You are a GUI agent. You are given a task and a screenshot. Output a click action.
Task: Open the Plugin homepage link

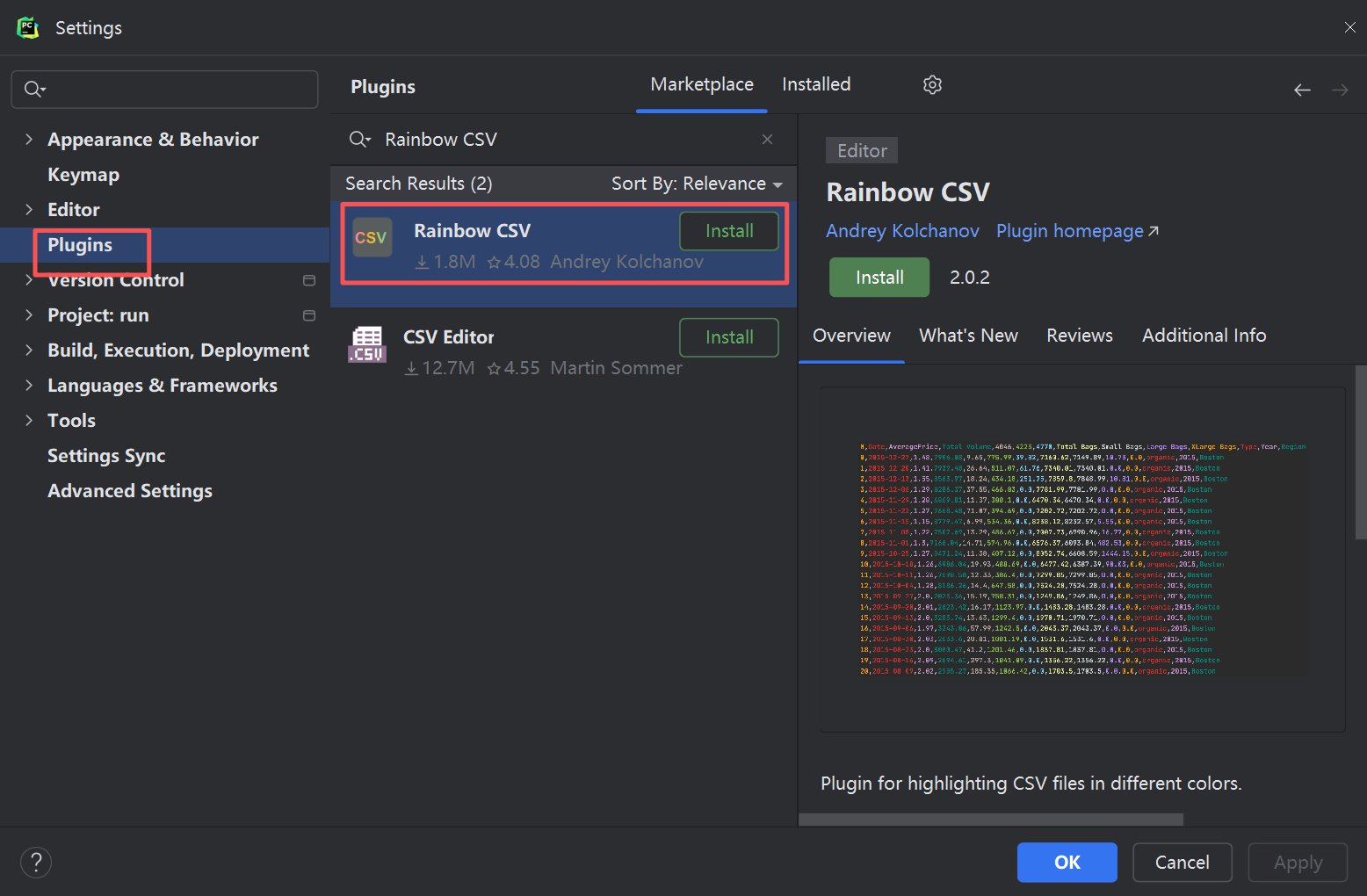point(1077,231)
